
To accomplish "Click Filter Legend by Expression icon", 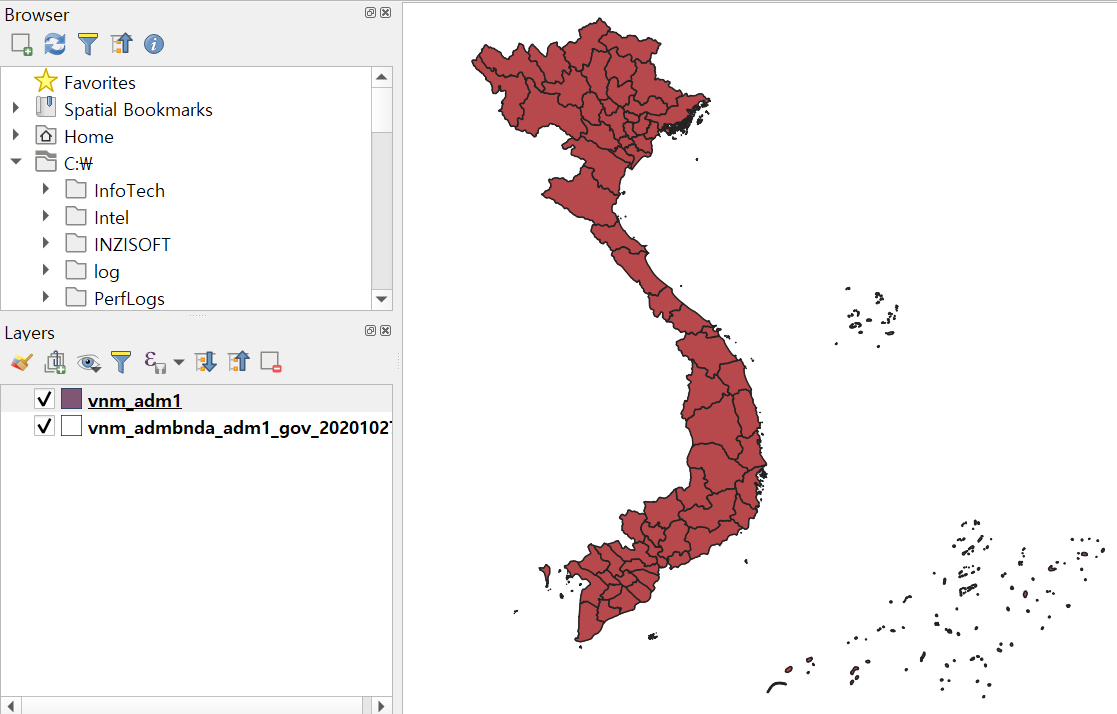I will point(155,362).
